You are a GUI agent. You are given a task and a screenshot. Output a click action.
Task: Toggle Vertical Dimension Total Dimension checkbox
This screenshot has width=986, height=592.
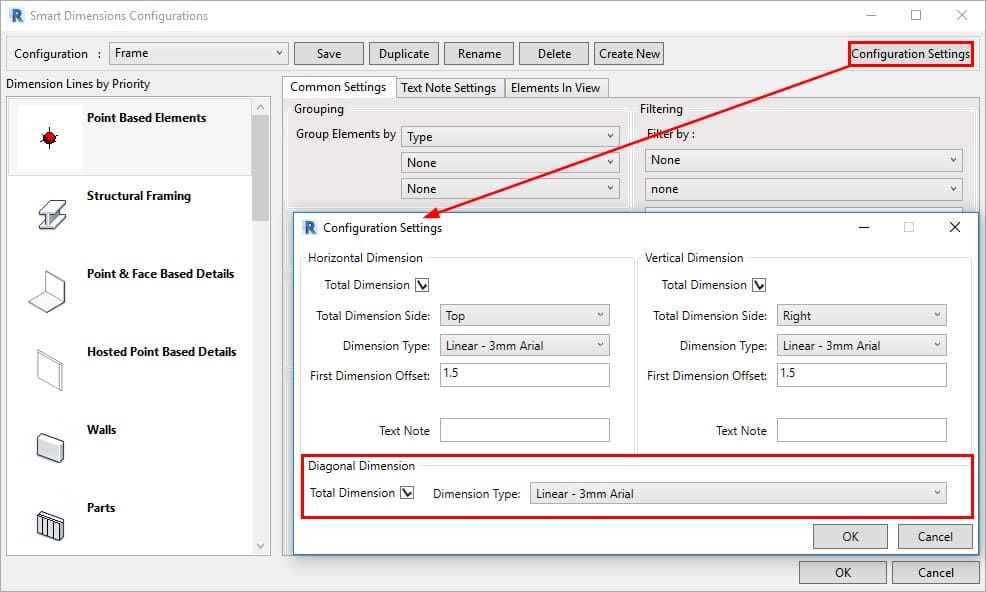759,285
